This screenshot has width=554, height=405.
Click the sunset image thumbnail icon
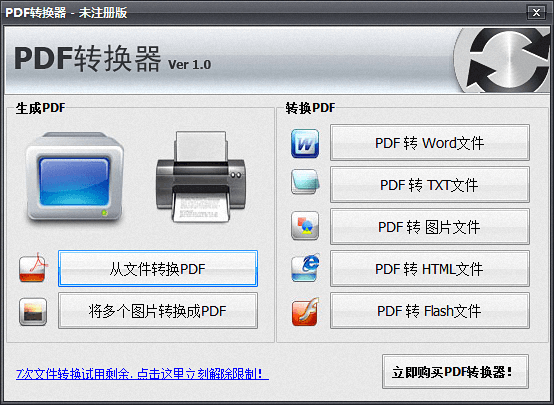33,311
